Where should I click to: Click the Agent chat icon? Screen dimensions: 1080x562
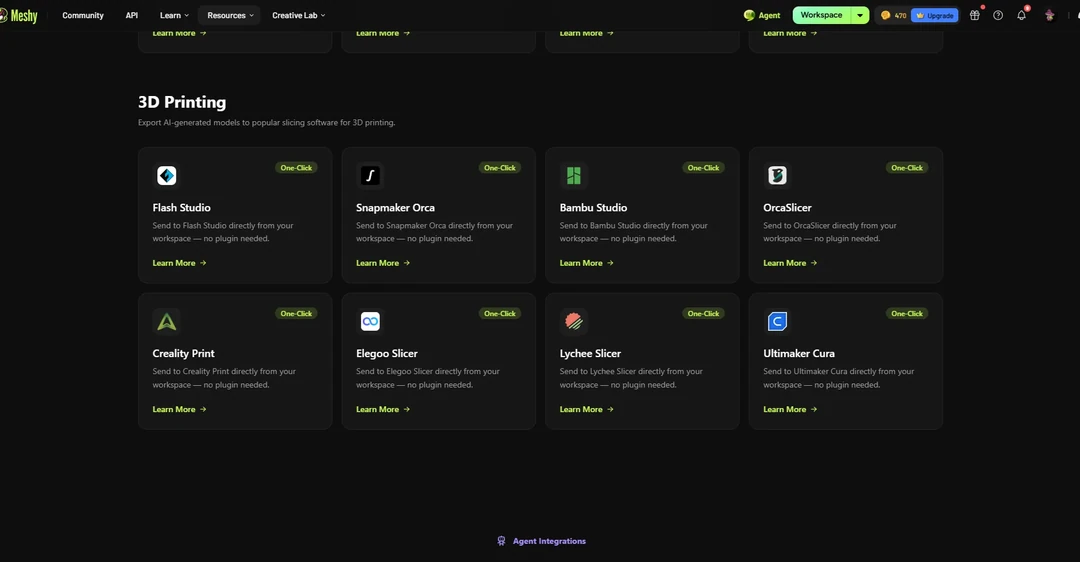pyautogui.click(x=749, y=15)
